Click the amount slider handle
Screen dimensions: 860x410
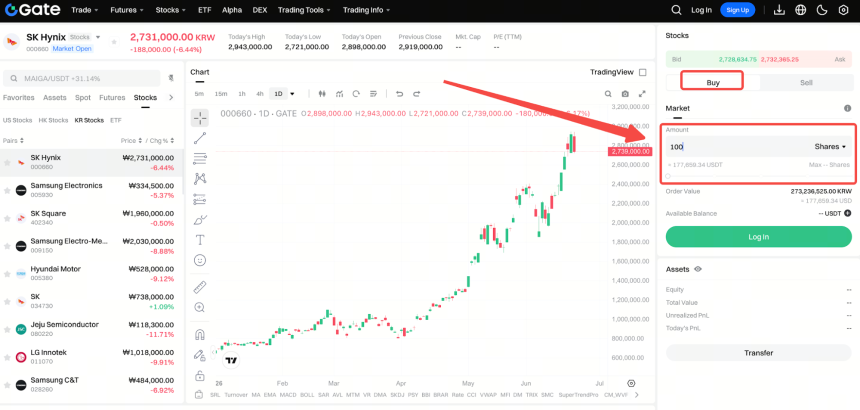point(668,176)
